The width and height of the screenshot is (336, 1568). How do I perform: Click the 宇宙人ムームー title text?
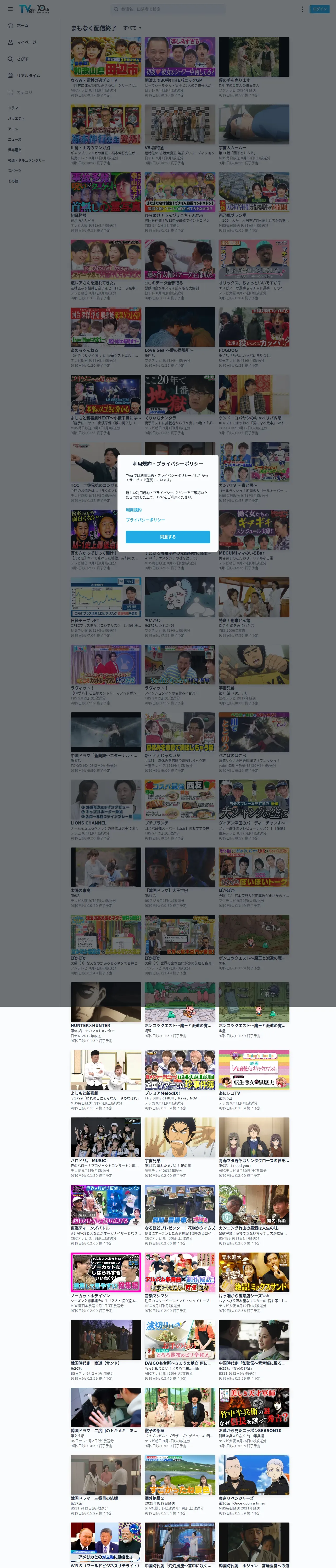pos(232,147)
